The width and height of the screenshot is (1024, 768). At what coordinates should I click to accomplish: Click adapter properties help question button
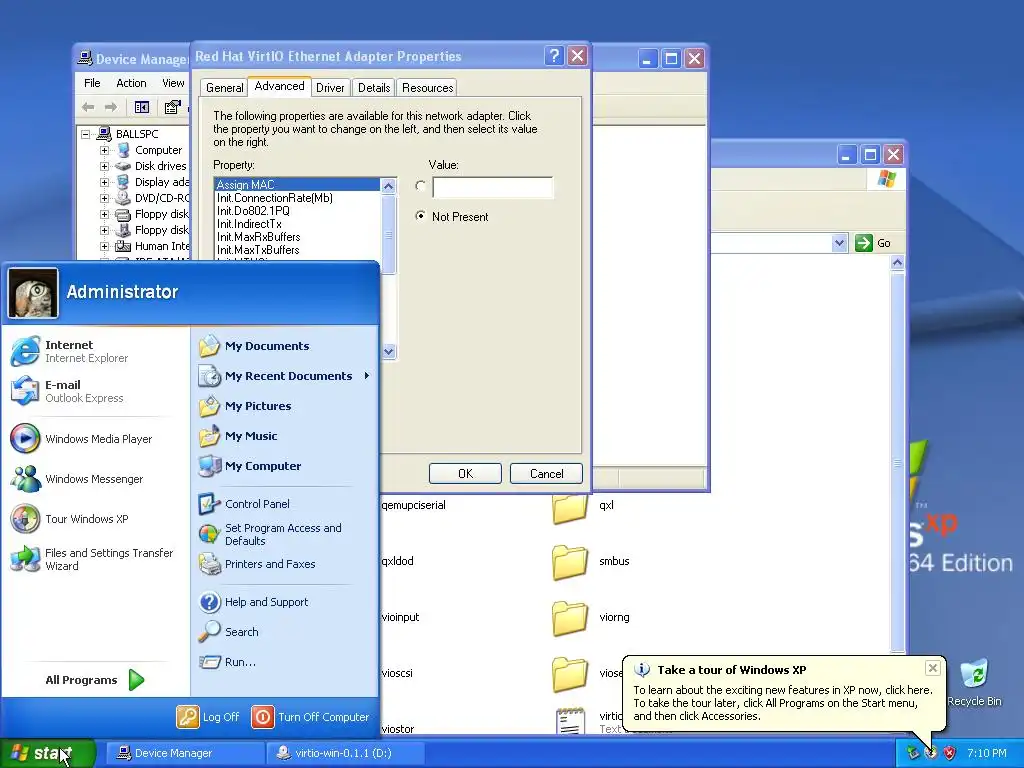(554, 56)
